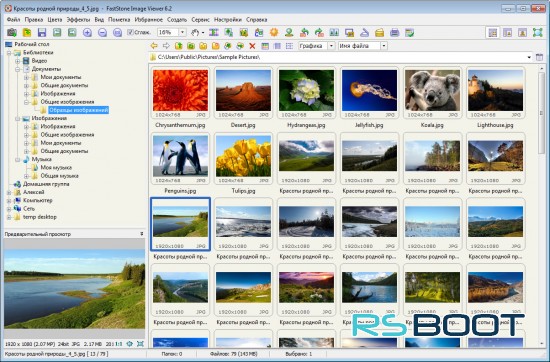
Task: Zoom in with the plus magnifier icon
Action: click(87, 33)
